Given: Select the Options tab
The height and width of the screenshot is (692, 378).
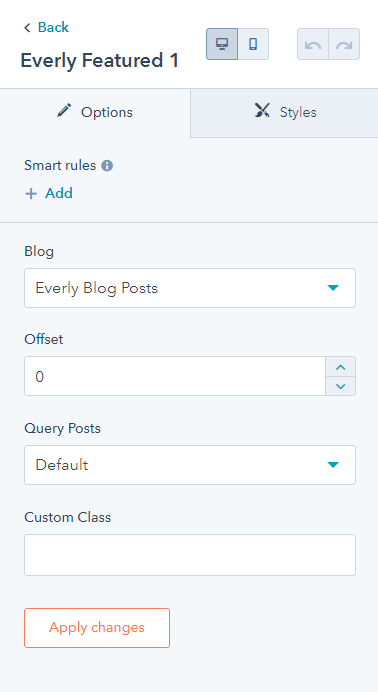Looking at the screenshot, I should (x=95, y=113).
